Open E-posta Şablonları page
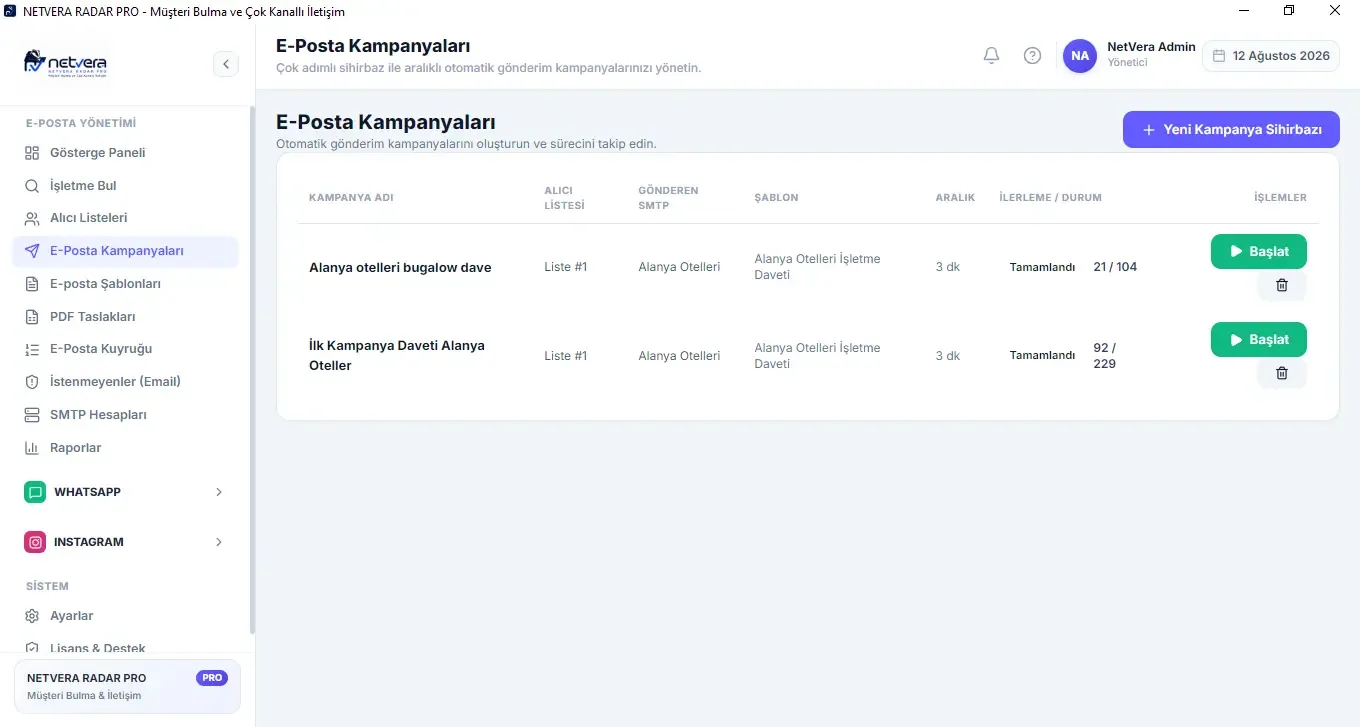The height and width of the screenshot is (727, 1360). 125,284
